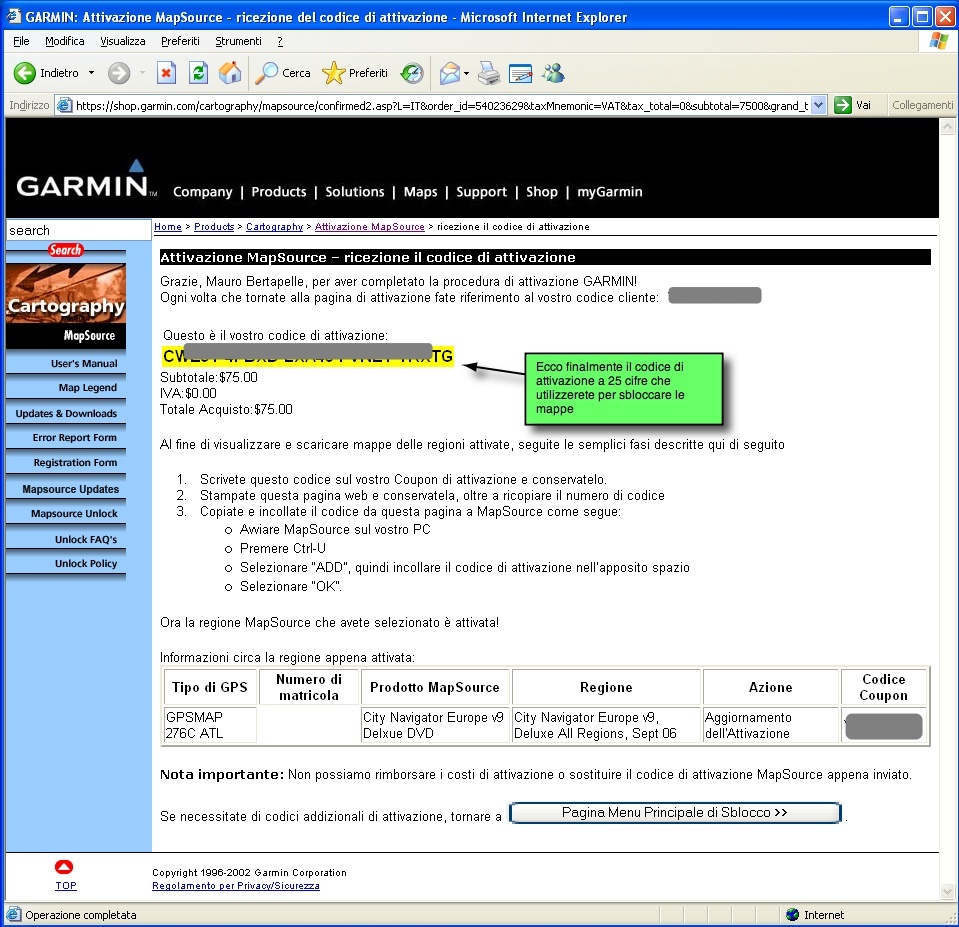Open the address bar URL dropdown
Viewport: 959px width, 927px height.
click(818, 105)
